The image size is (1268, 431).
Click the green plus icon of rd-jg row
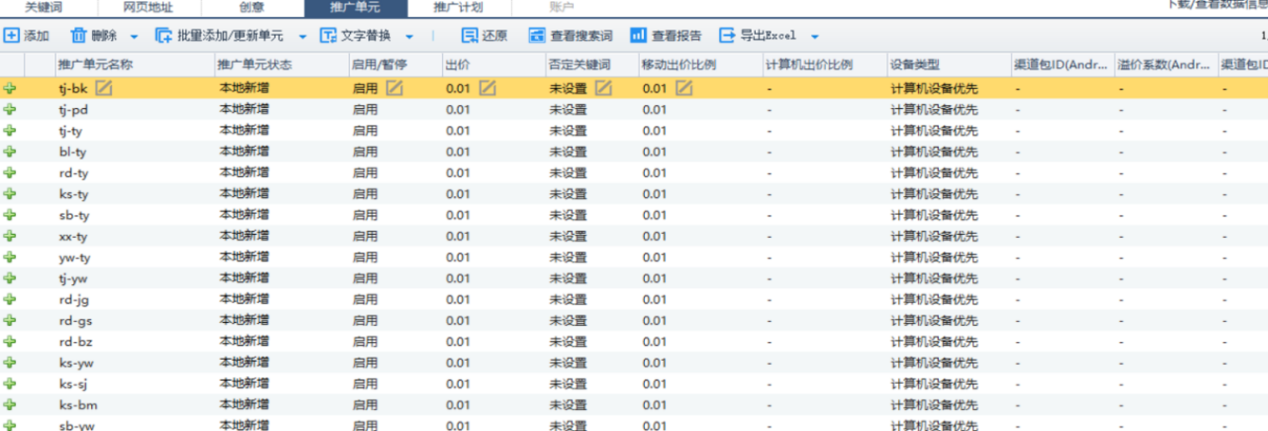10,299
